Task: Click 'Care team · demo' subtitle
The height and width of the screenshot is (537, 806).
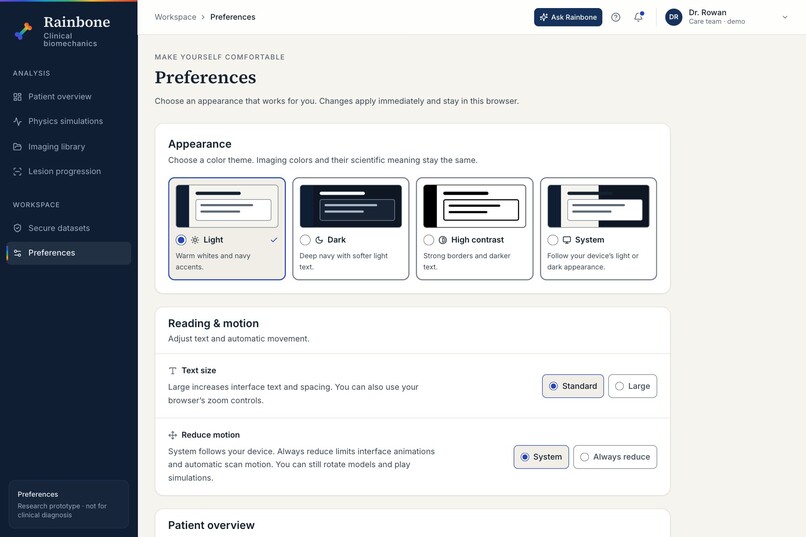Action: 717,22
